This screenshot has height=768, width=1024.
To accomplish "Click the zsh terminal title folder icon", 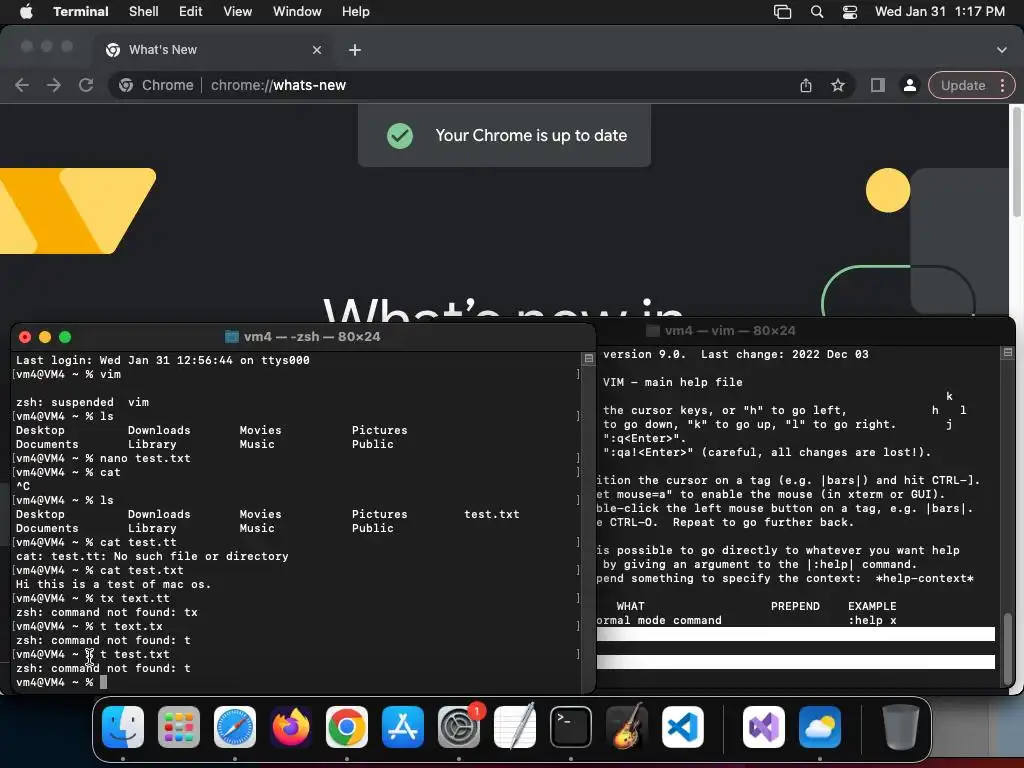I will point(231,337).
